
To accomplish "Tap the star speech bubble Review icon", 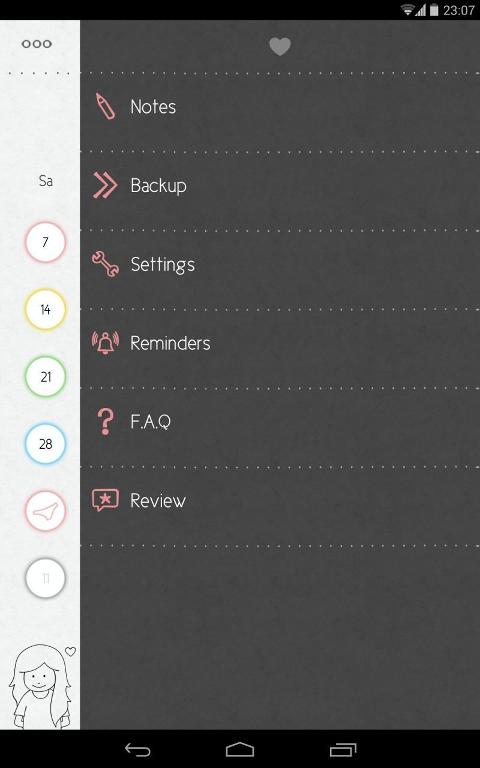I will tap(105, 500).
